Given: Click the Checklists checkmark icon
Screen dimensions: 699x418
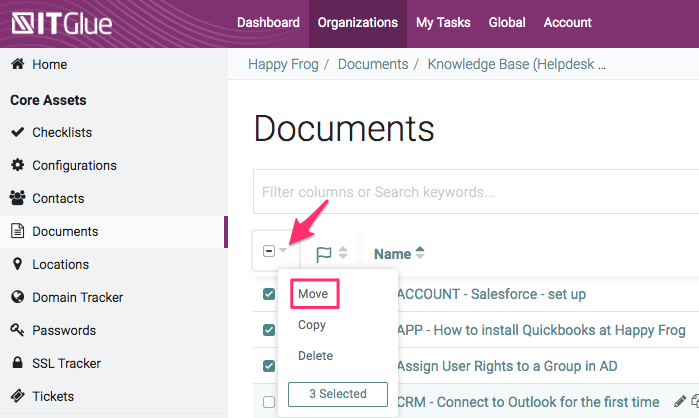Looking at the screenshot, I should (x=17, y=132).
